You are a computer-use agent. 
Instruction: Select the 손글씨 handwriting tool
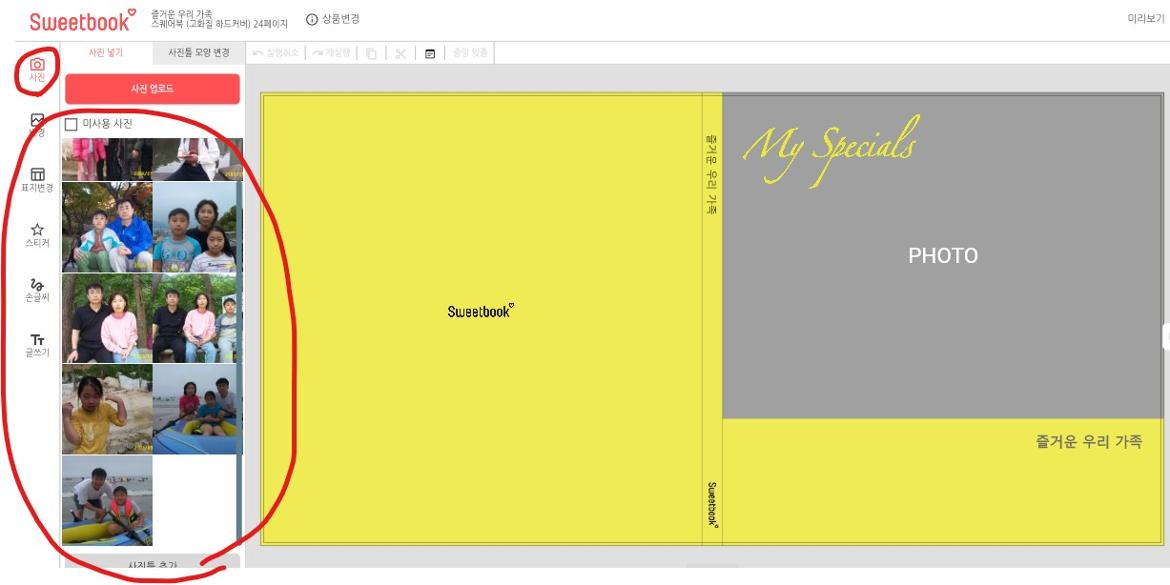click(x=37, y=290)
